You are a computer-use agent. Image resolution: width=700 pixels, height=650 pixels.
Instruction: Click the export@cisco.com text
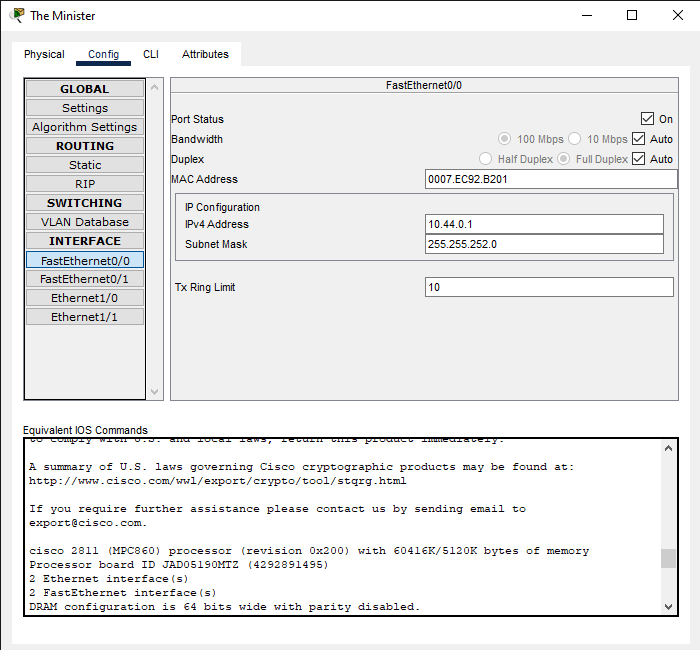coord(86,523)
